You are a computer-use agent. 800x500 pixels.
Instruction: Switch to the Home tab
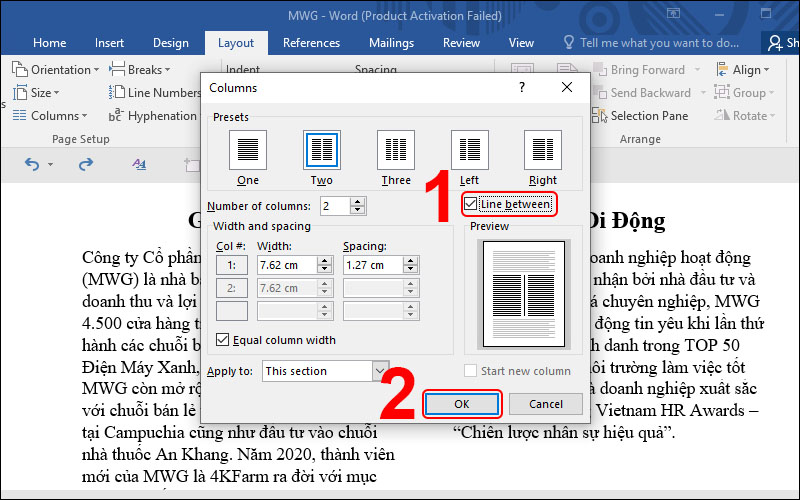coord(49,43)
